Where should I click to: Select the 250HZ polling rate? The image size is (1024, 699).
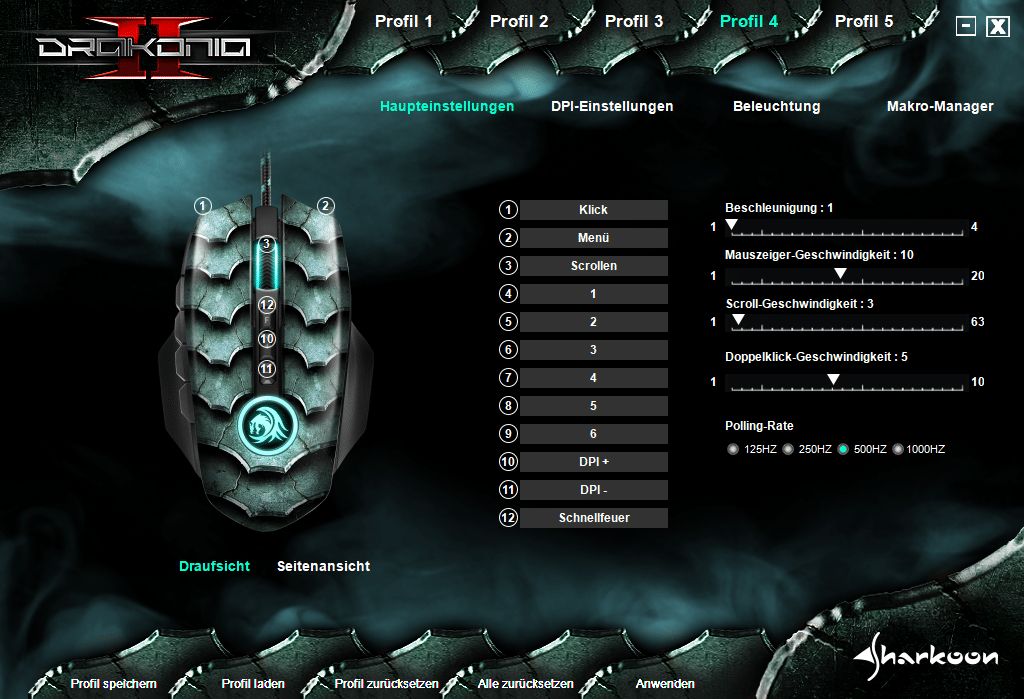click(788, 450)
